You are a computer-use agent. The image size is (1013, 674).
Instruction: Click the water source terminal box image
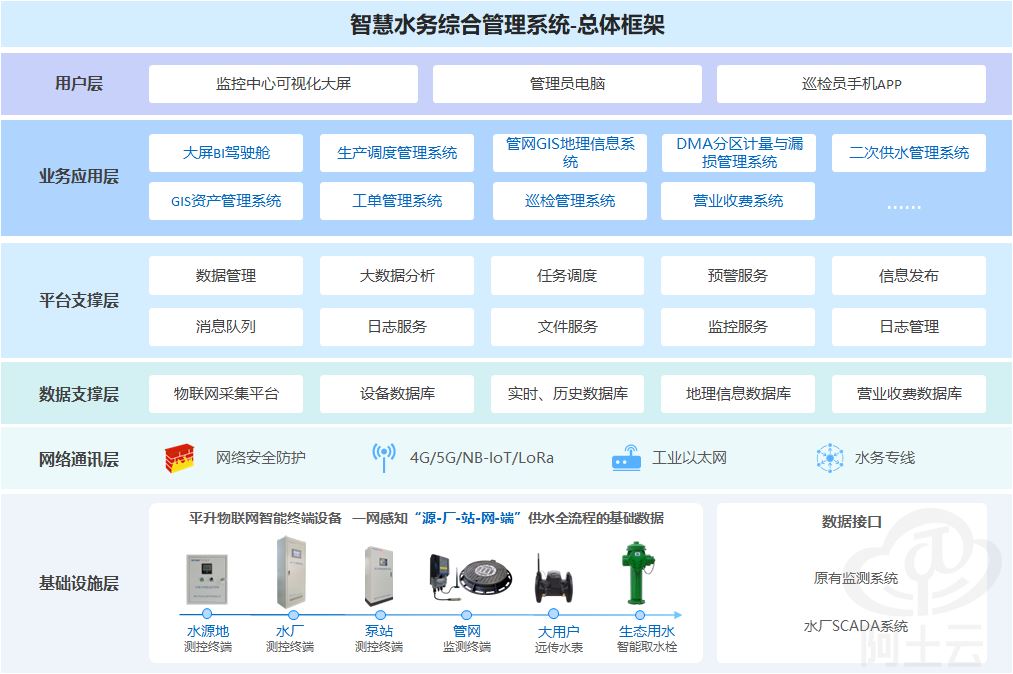point(207,579)
